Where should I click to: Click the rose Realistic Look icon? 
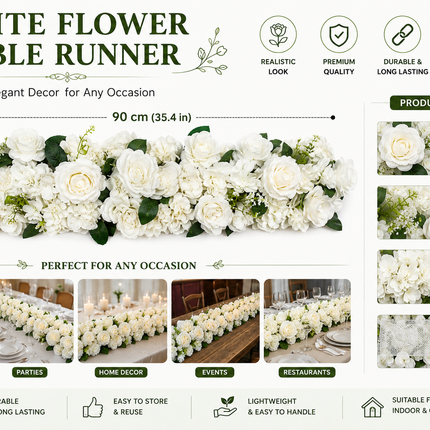click(x=278, y=34)
